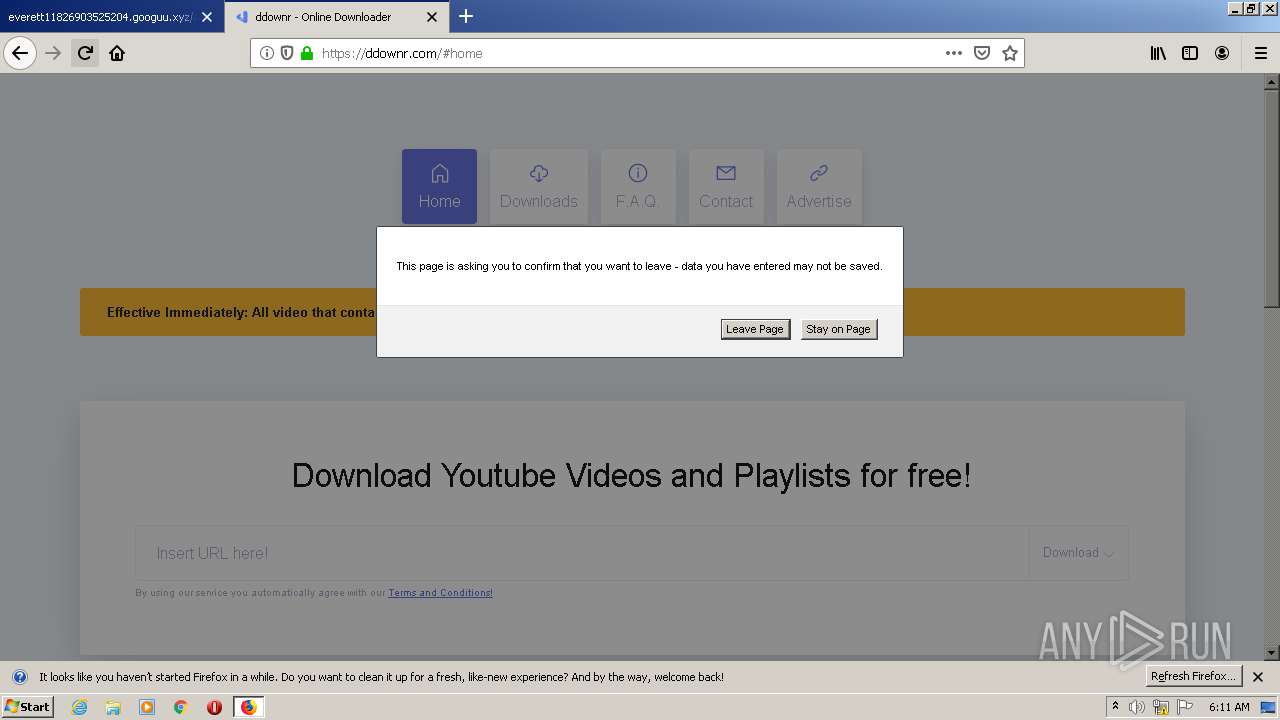The width and height of the screenshot is (1280, 720).
Task: Choose Stay on Page button
Action: (838, 329)
